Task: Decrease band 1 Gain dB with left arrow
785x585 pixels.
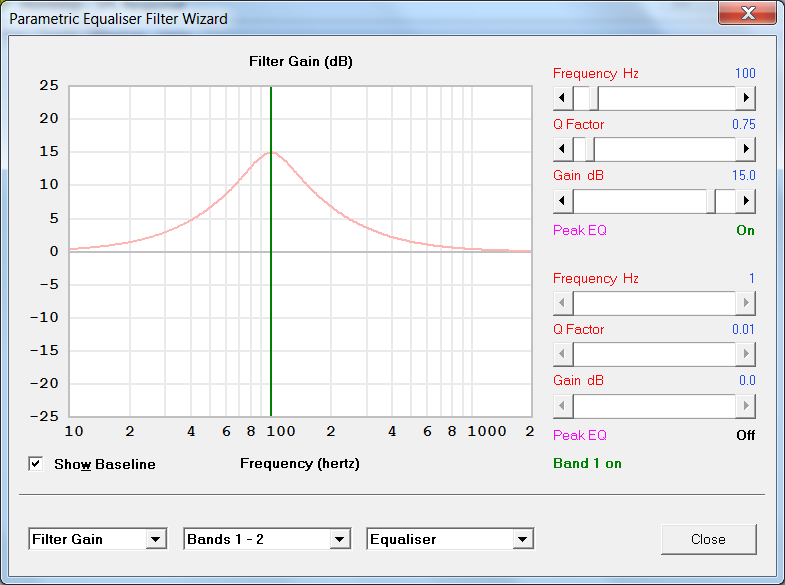Action: tap(563, 201)
